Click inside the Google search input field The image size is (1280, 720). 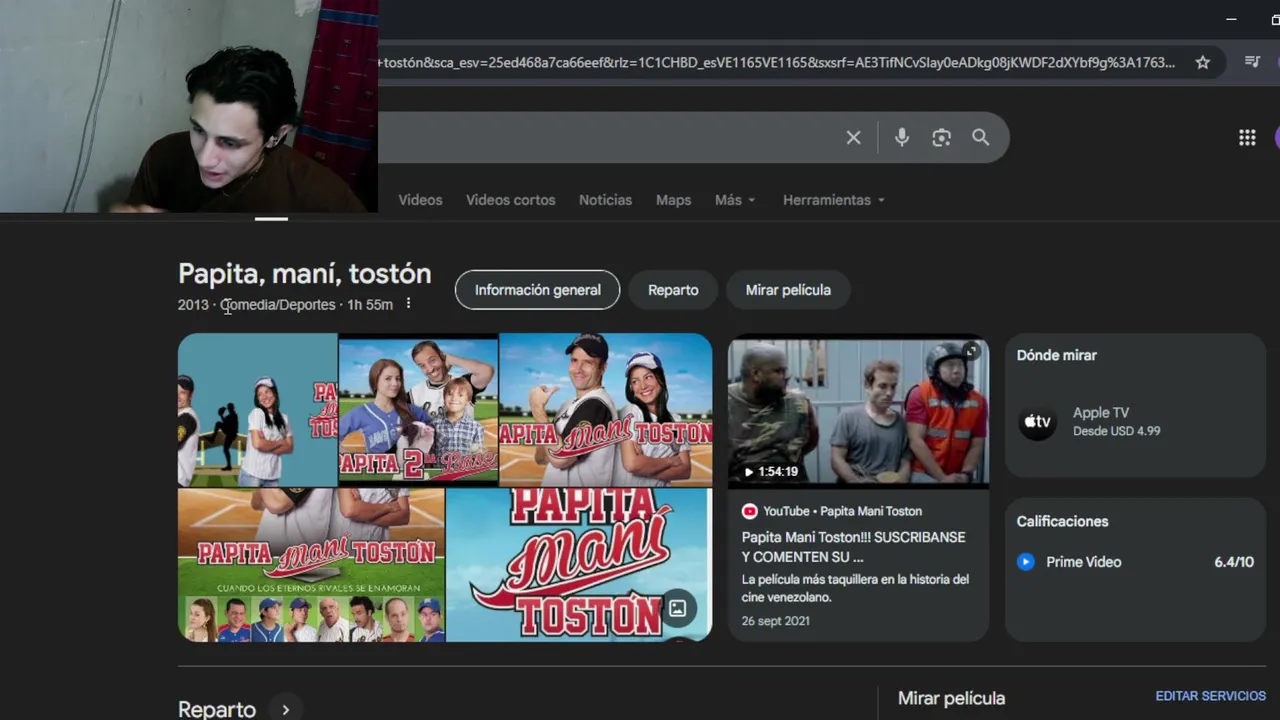610,138
